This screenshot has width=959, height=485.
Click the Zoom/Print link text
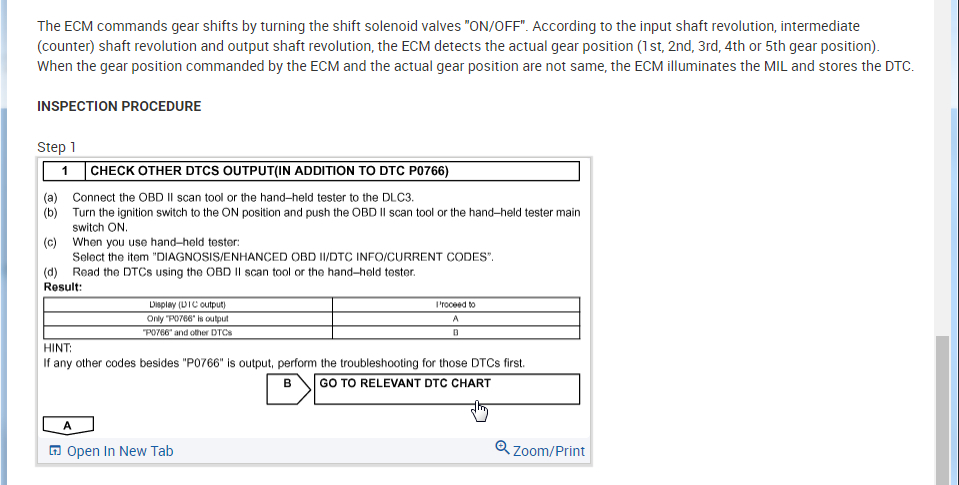[548, 451]
